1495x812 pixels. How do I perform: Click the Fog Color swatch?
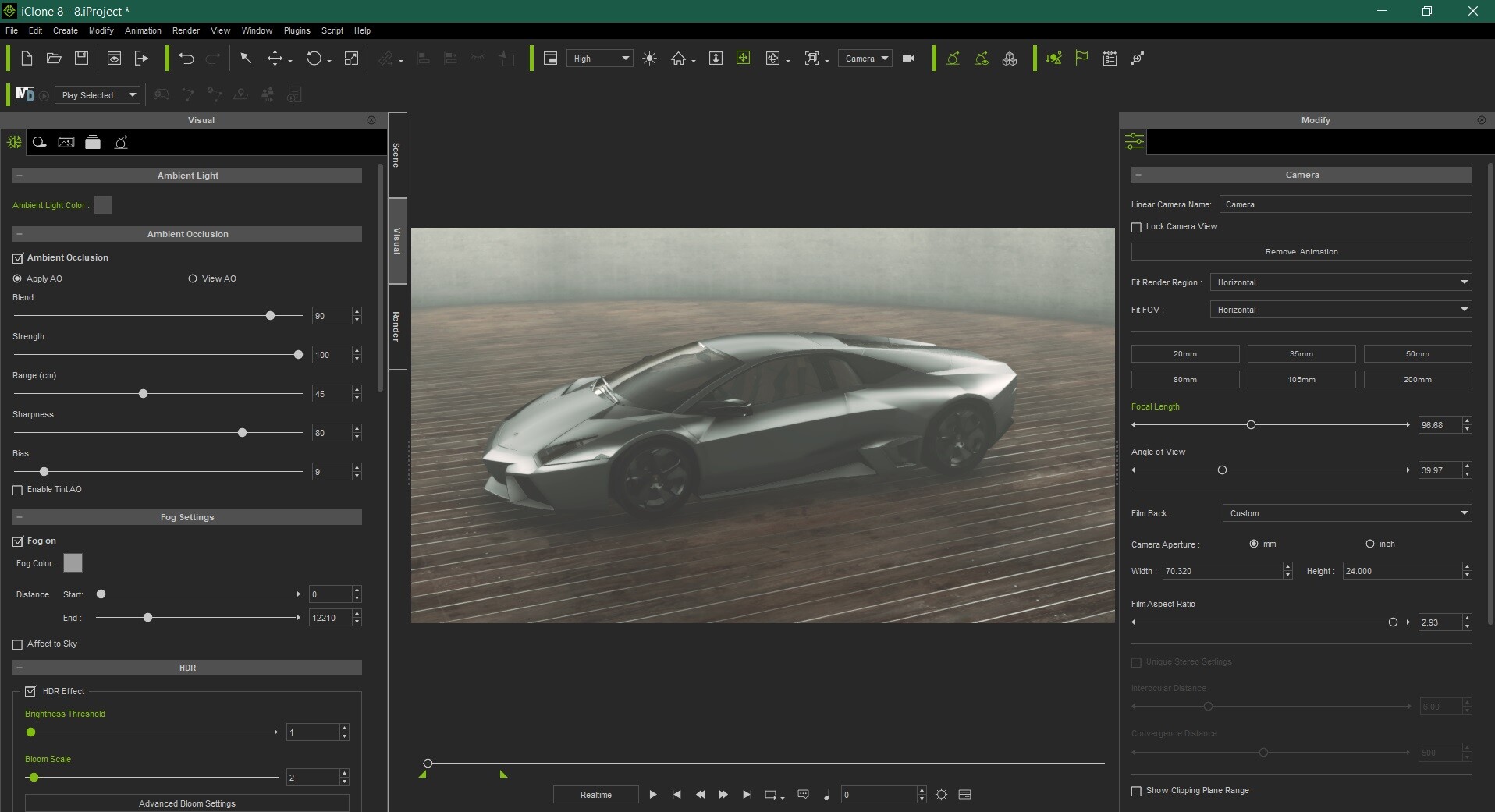coord(73,563)
